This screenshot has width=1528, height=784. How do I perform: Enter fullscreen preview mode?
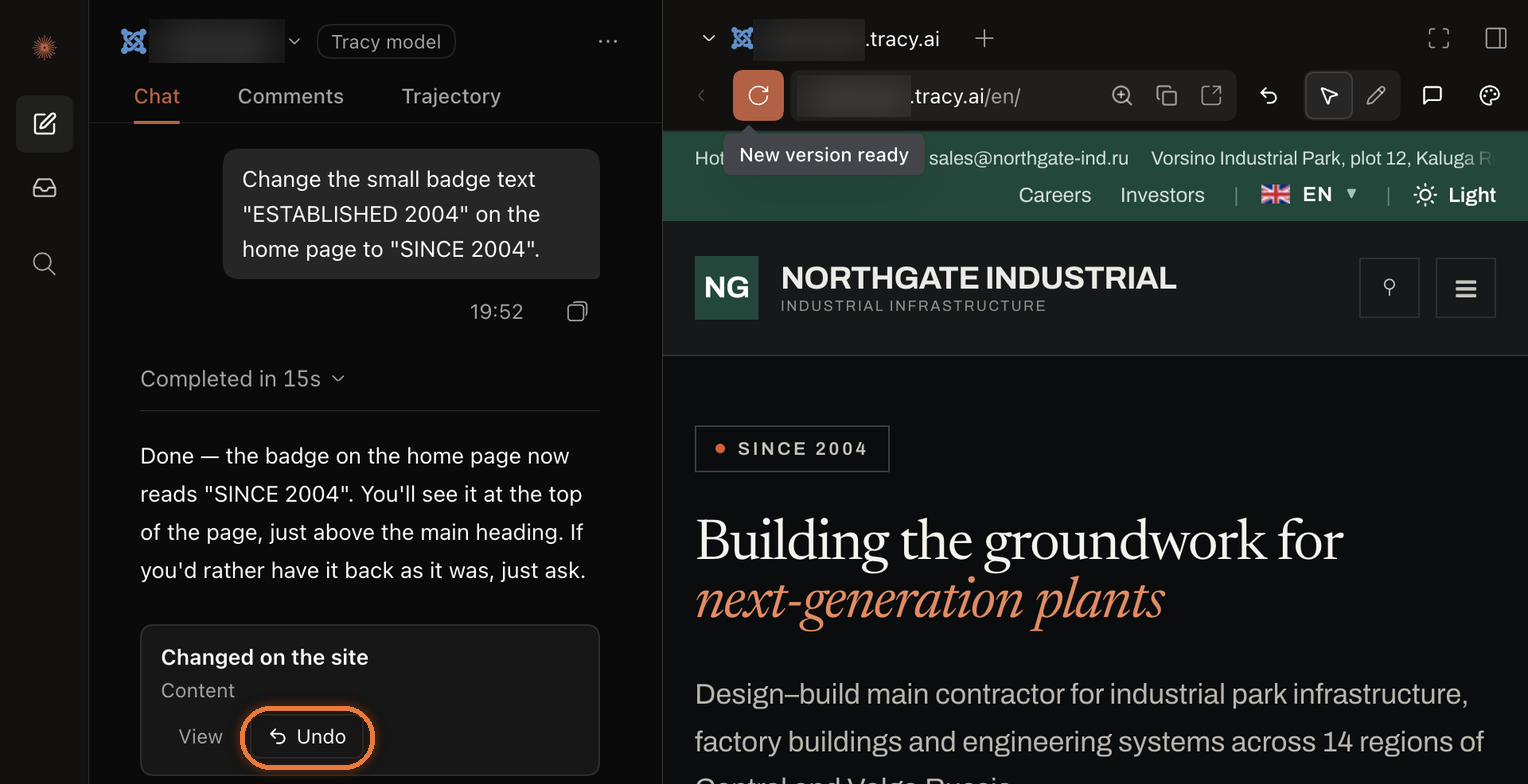1439,39
